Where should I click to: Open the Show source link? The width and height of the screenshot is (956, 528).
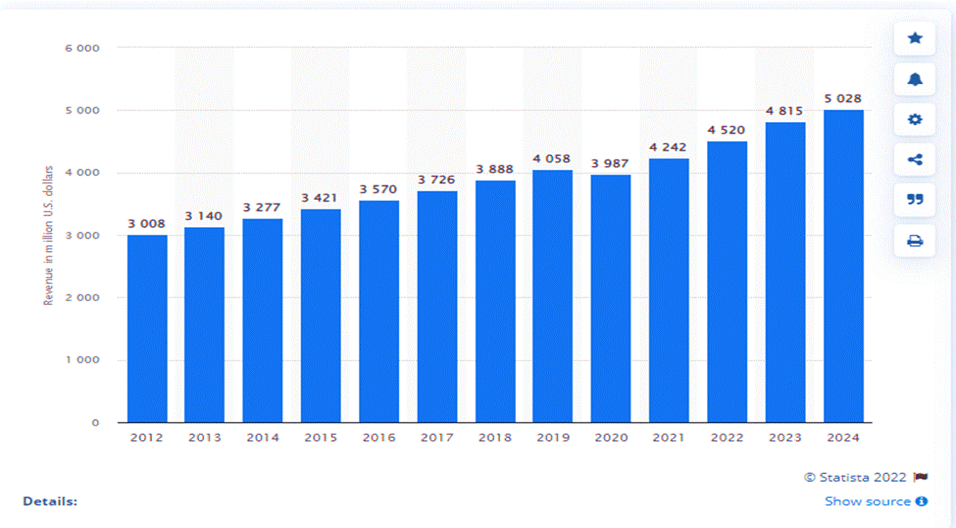click(x=868, y=501)
